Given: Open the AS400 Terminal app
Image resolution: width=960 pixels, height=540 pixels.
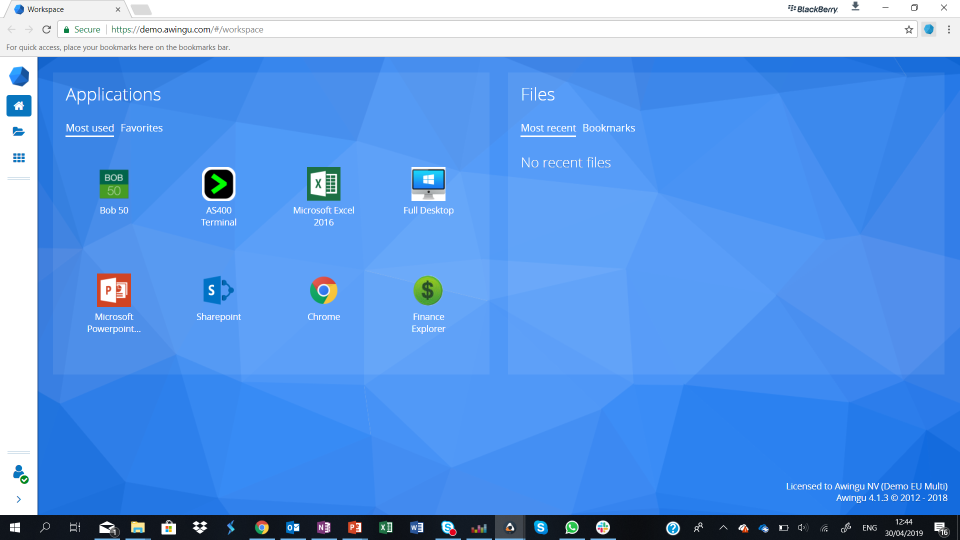Looking at the screenshot, I should point(219,197).
